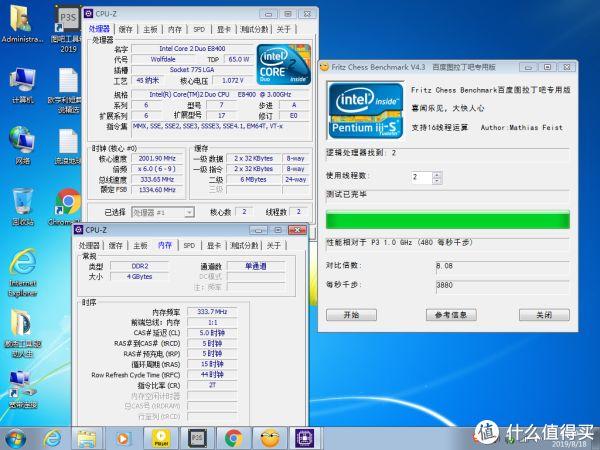Select 缓存 tab in lower CPU-Z window
The image size is (600, 450).
pos(116,246)
